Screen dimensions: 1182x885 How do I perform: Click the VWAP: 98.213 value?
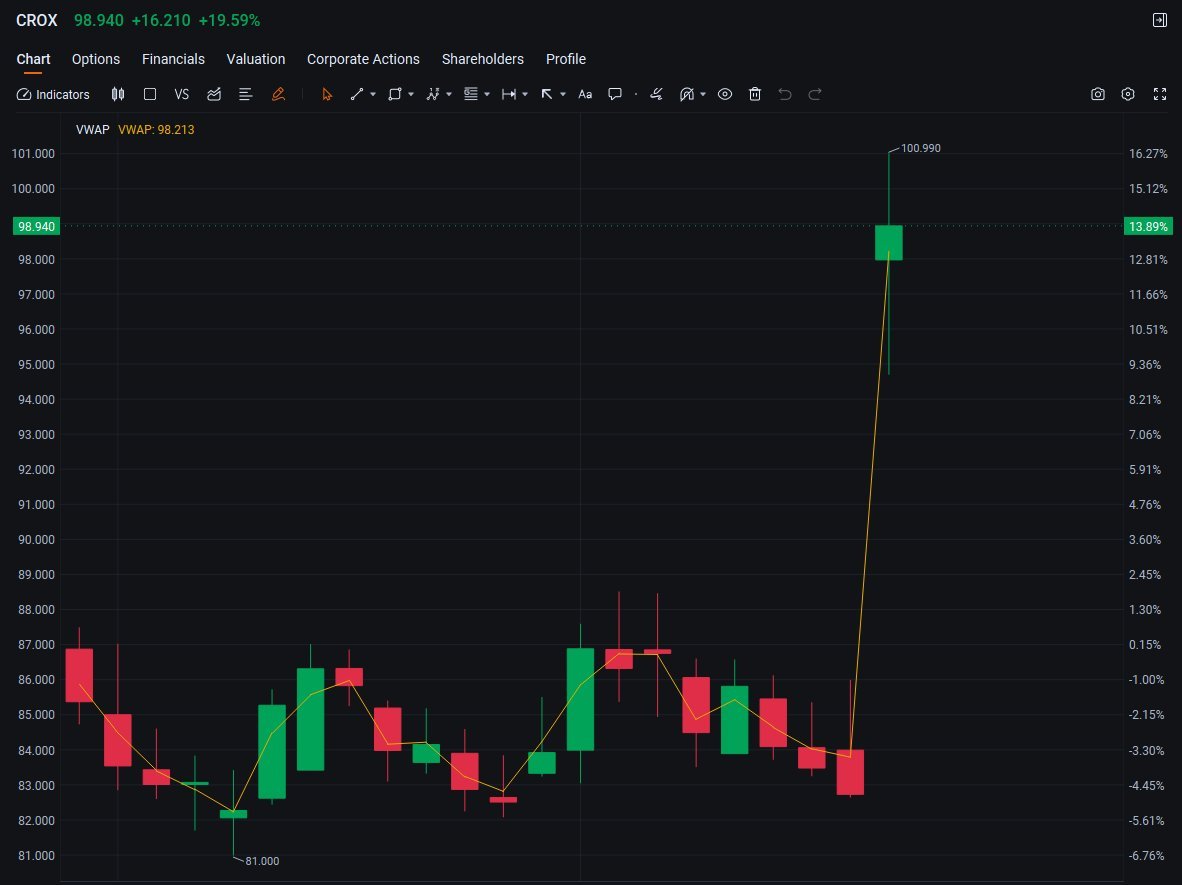pyautogui.click(x=156, y=130)
